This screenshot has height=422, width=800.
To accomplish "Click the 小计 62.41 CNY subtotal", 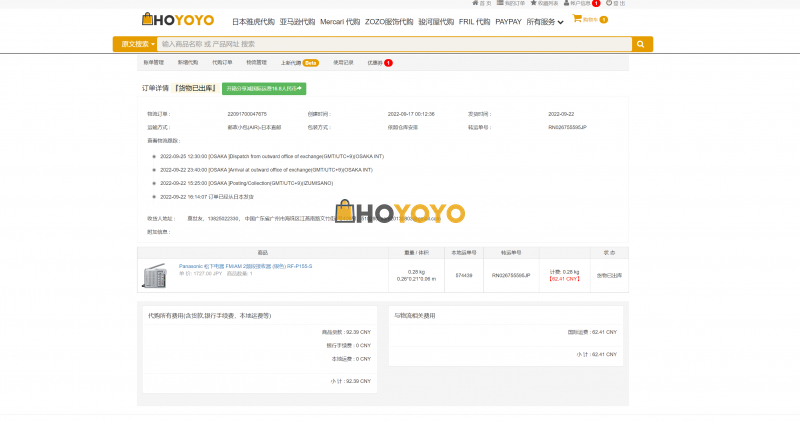I will pyautogui.click(x=596, y=355).
